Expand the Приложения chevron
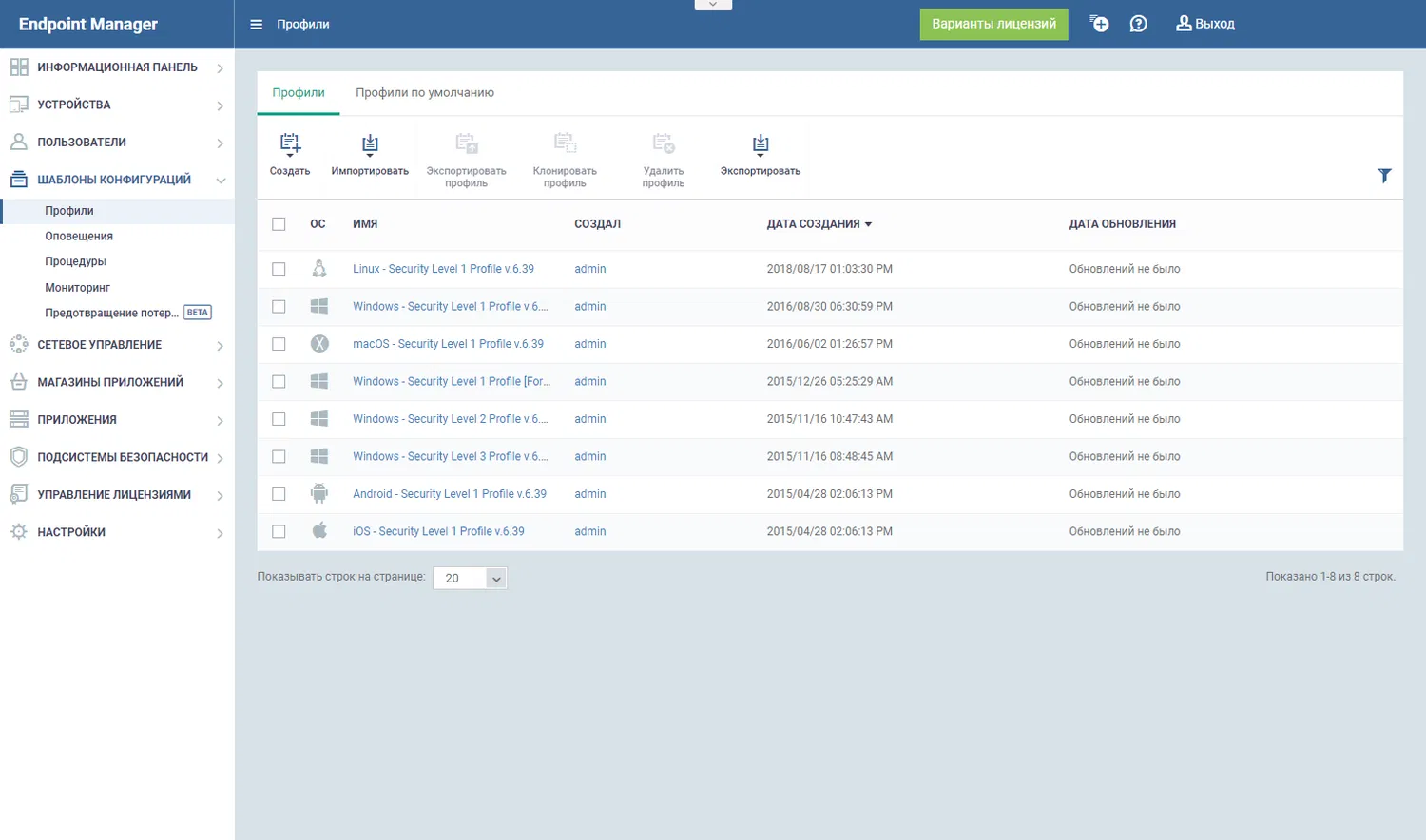 [x=220, y=421]
